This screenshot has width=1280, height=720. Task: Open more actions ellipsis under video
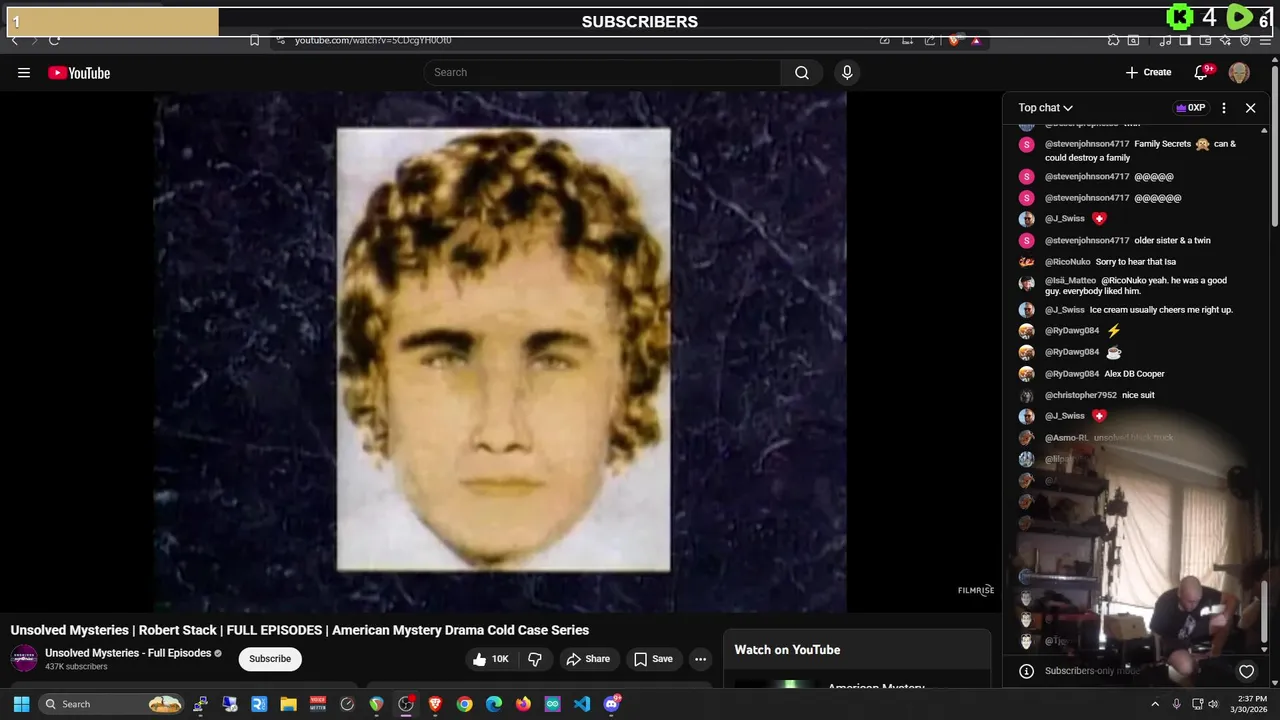(x=700, y=659)
